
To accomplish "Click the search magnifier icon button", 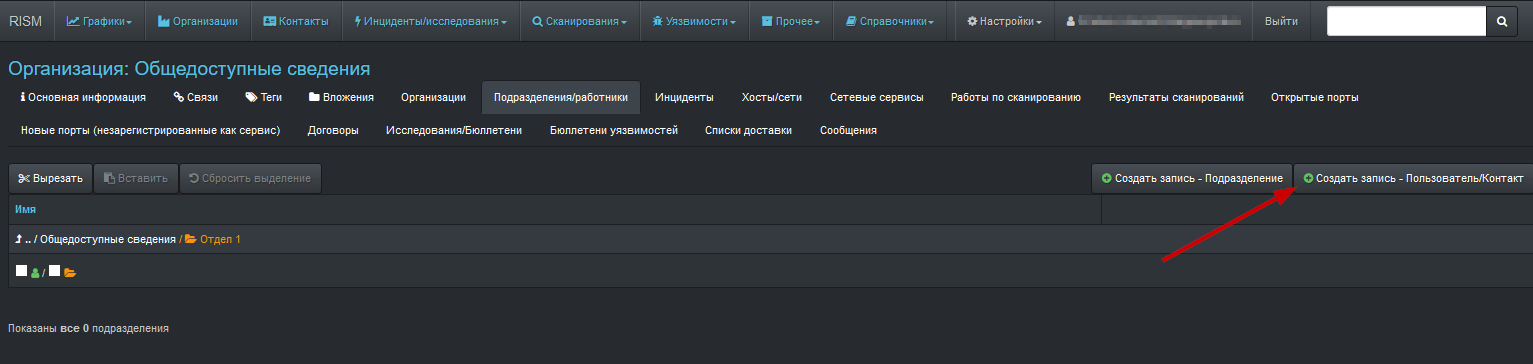I will click(1501, 21).
